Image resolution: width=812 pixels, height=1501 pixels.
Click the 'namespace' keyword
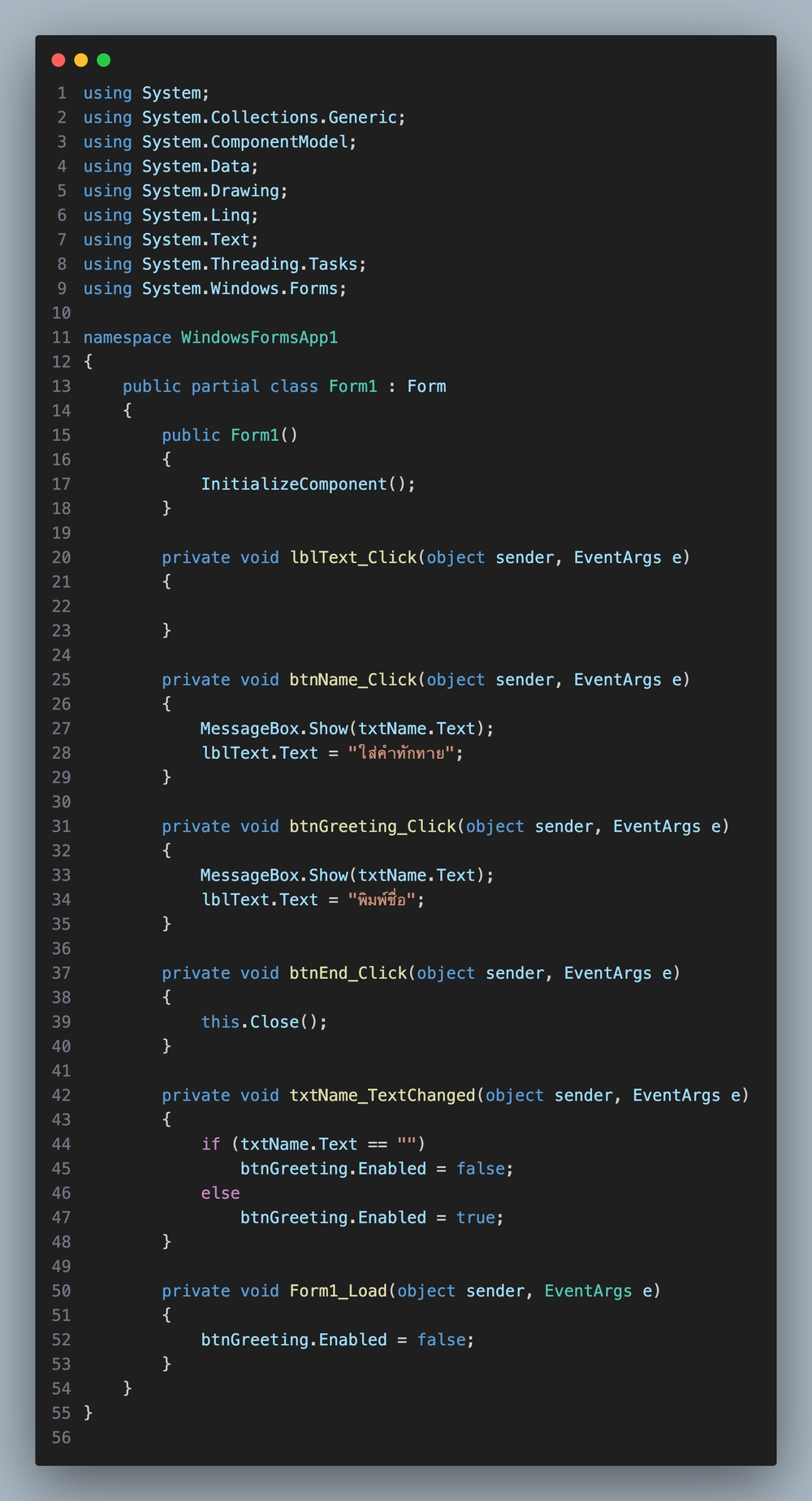(127, 337)
